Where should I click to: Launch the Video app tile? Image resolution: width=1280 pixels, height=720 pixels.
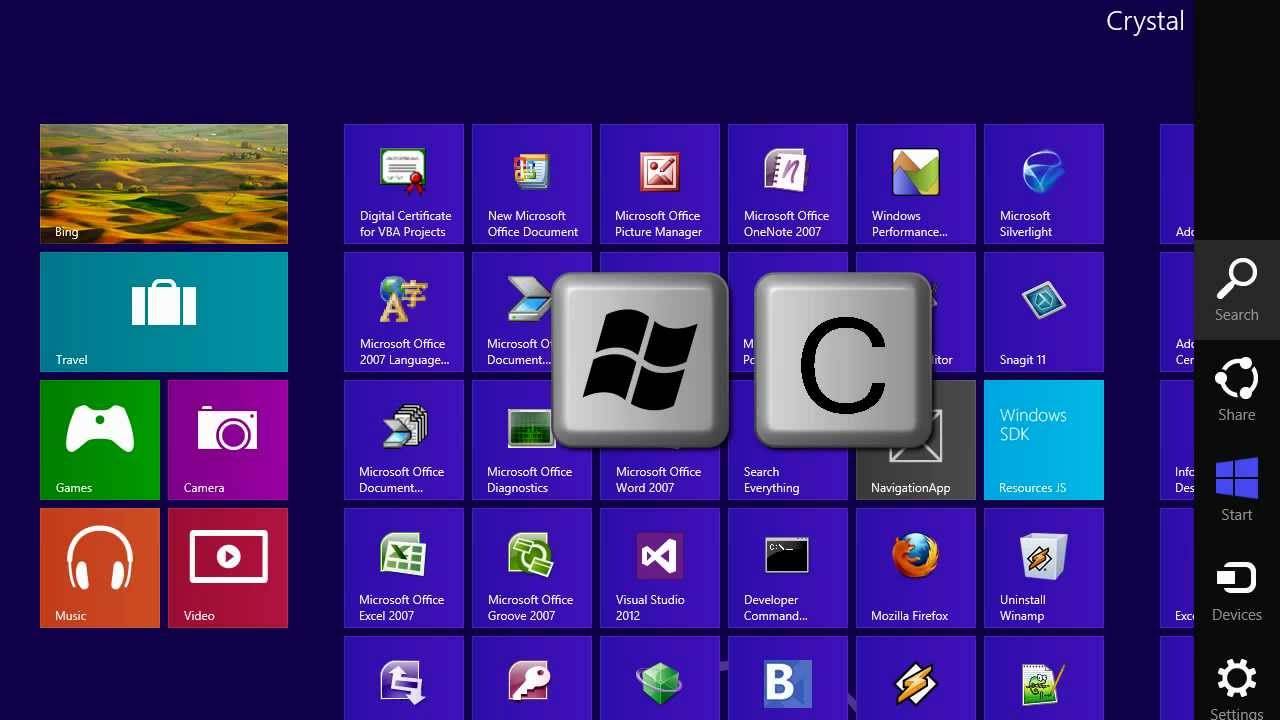tap(228, 568)
